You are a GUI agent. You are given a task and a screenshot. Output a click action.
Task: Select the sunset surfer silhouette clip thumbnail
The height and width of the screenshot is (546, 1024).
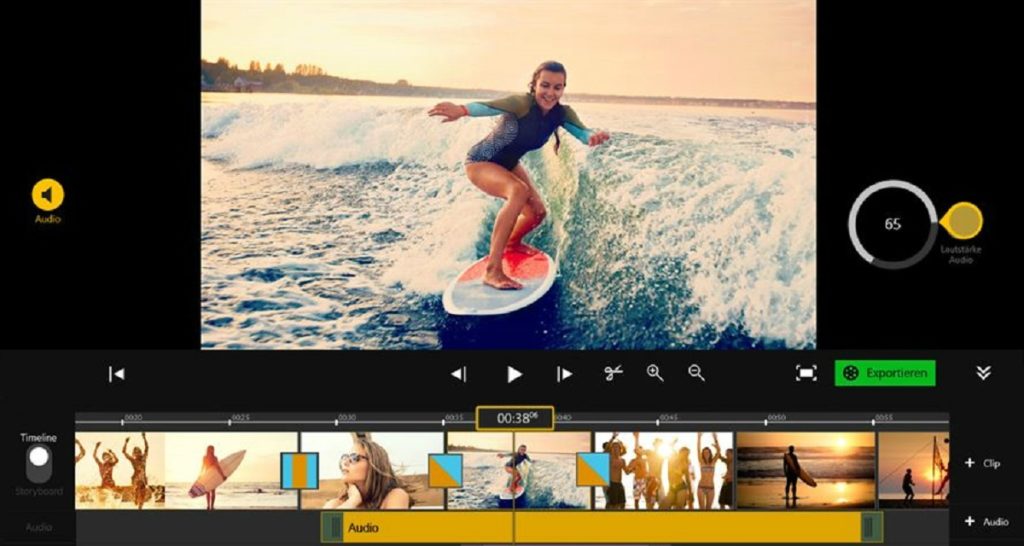click(x=805, y=470)
